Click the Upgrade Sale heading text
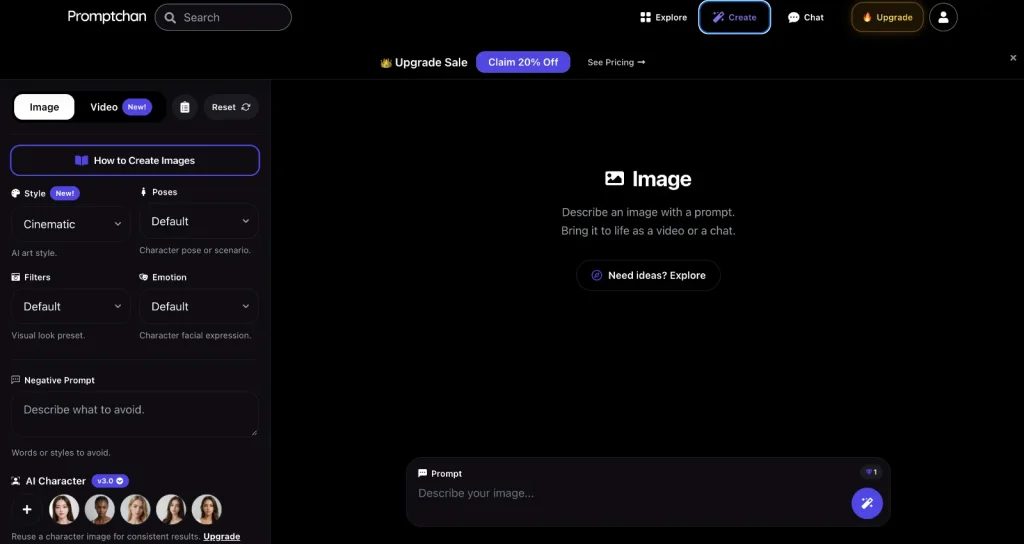The width and height of the screenshot is (1024, 544). (x=431, y=63)
